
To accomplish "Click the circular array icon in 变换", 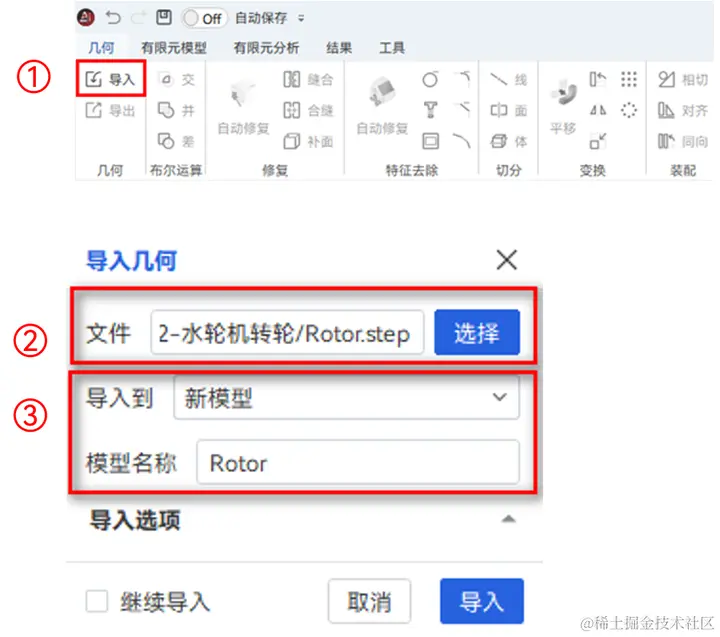I will tap(629, 110).
